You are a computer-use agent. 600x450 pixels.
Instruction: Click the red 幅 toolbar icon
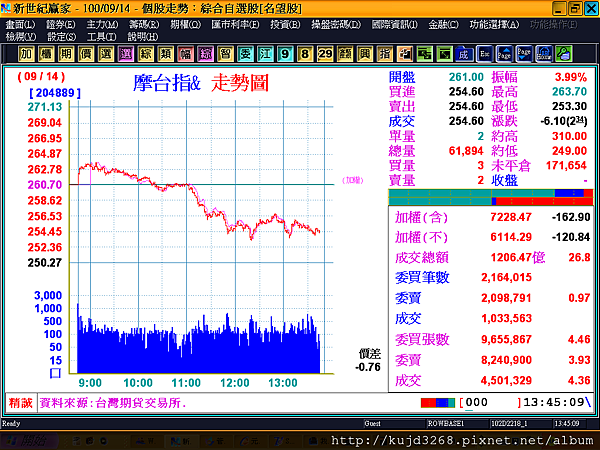coord(185,54)
